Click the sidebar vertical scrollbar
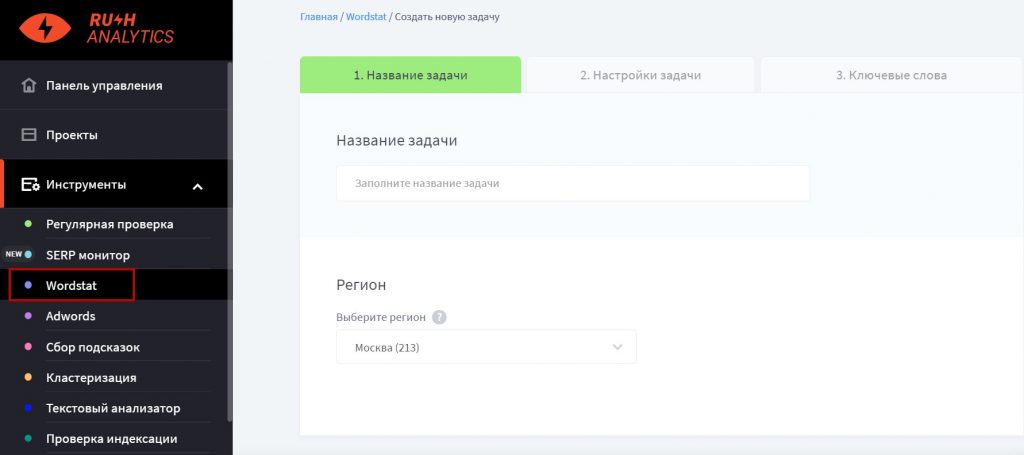 point(229,242)
